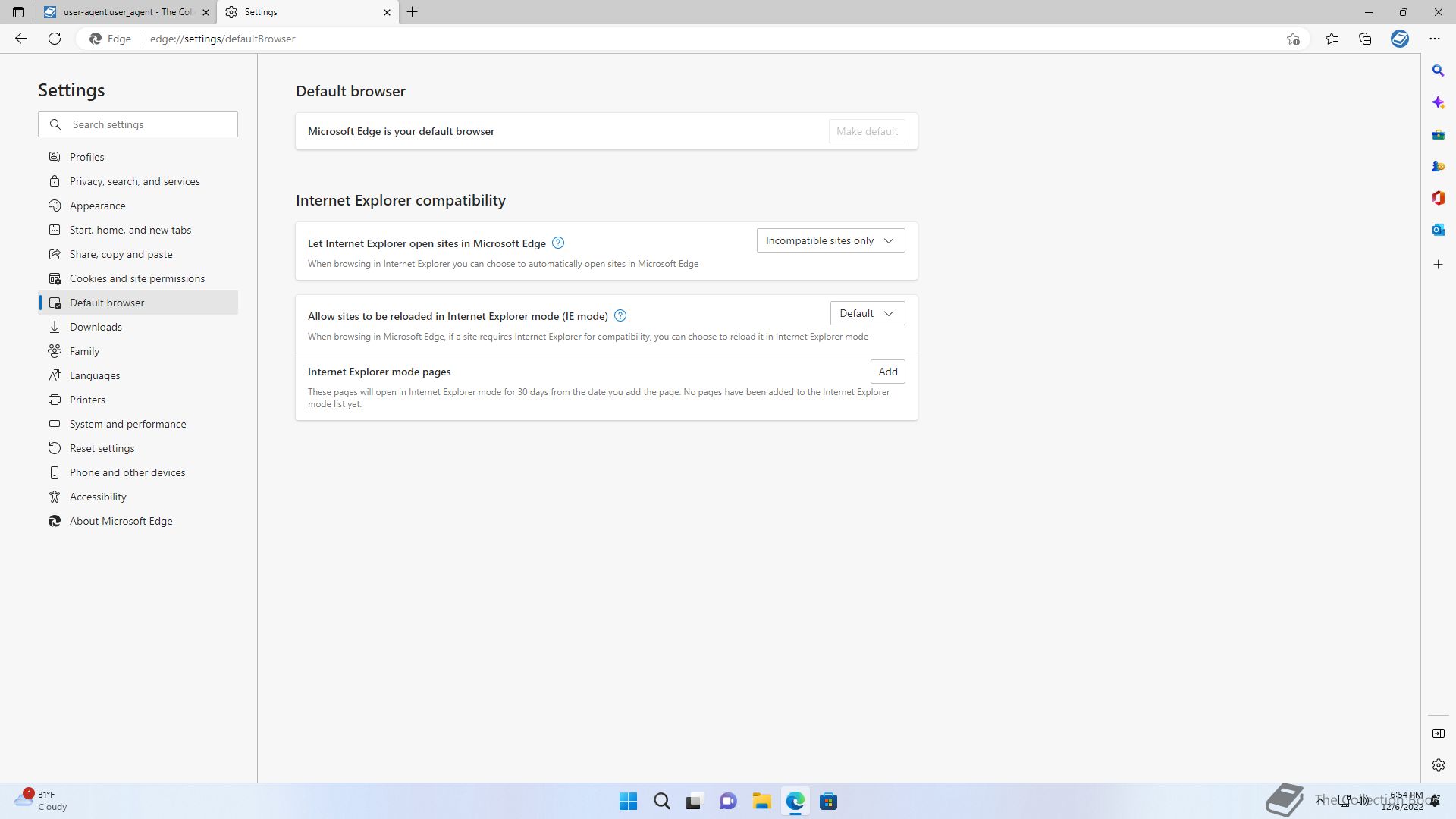This screenshot has width=1456, height=819.
Task: Focus the Search settings field
Action: click(138, 124)
